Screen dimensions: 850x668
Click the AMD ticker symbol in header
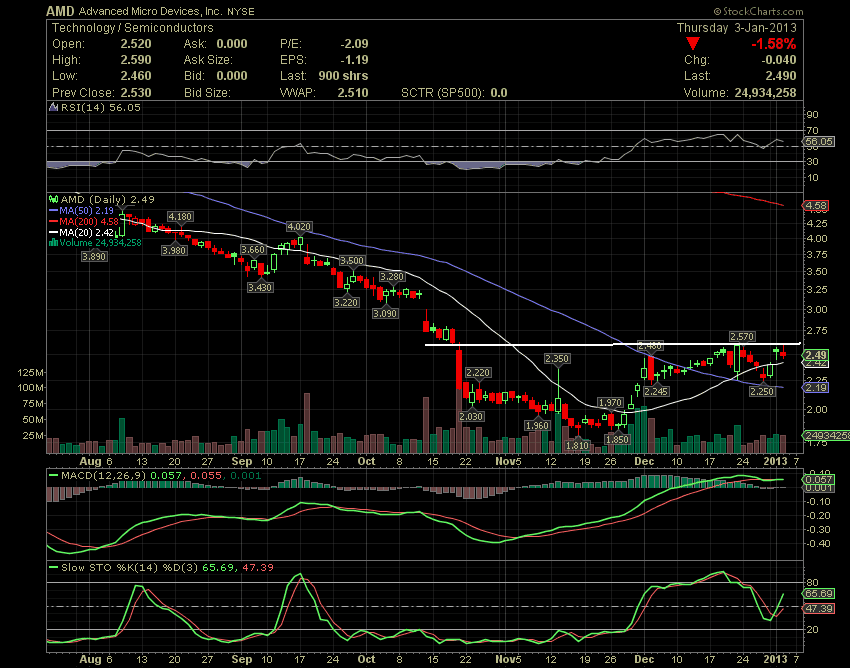60,11
